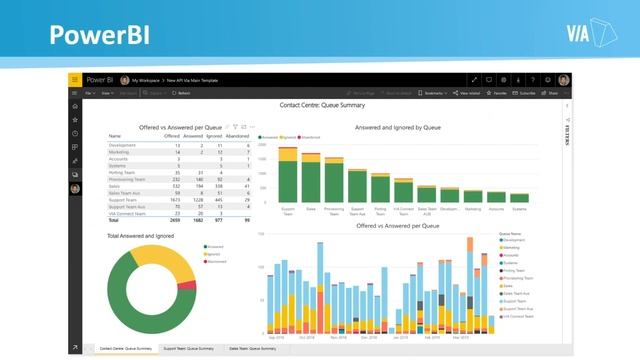The image size is (640, 360).
Task: Open the user profile picture top right
Action: pos(564,80)
